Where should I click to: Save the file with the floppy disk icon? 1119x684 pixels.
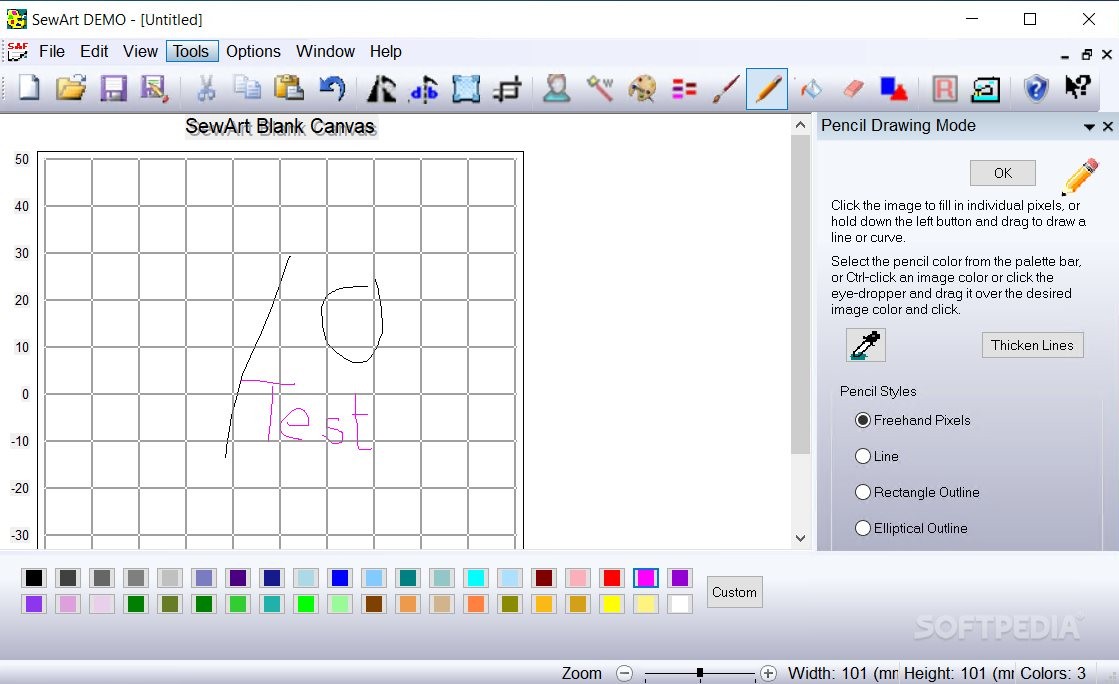(x=113, y=89)
